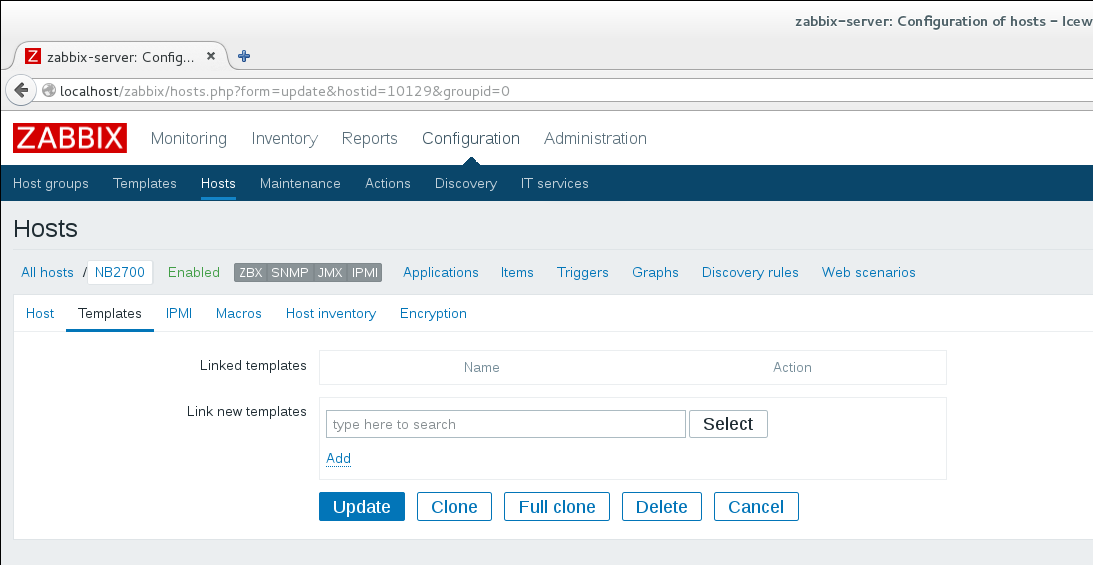Click the IPMI availability indicator
The image size is (1093, 565).
(365, 272)
